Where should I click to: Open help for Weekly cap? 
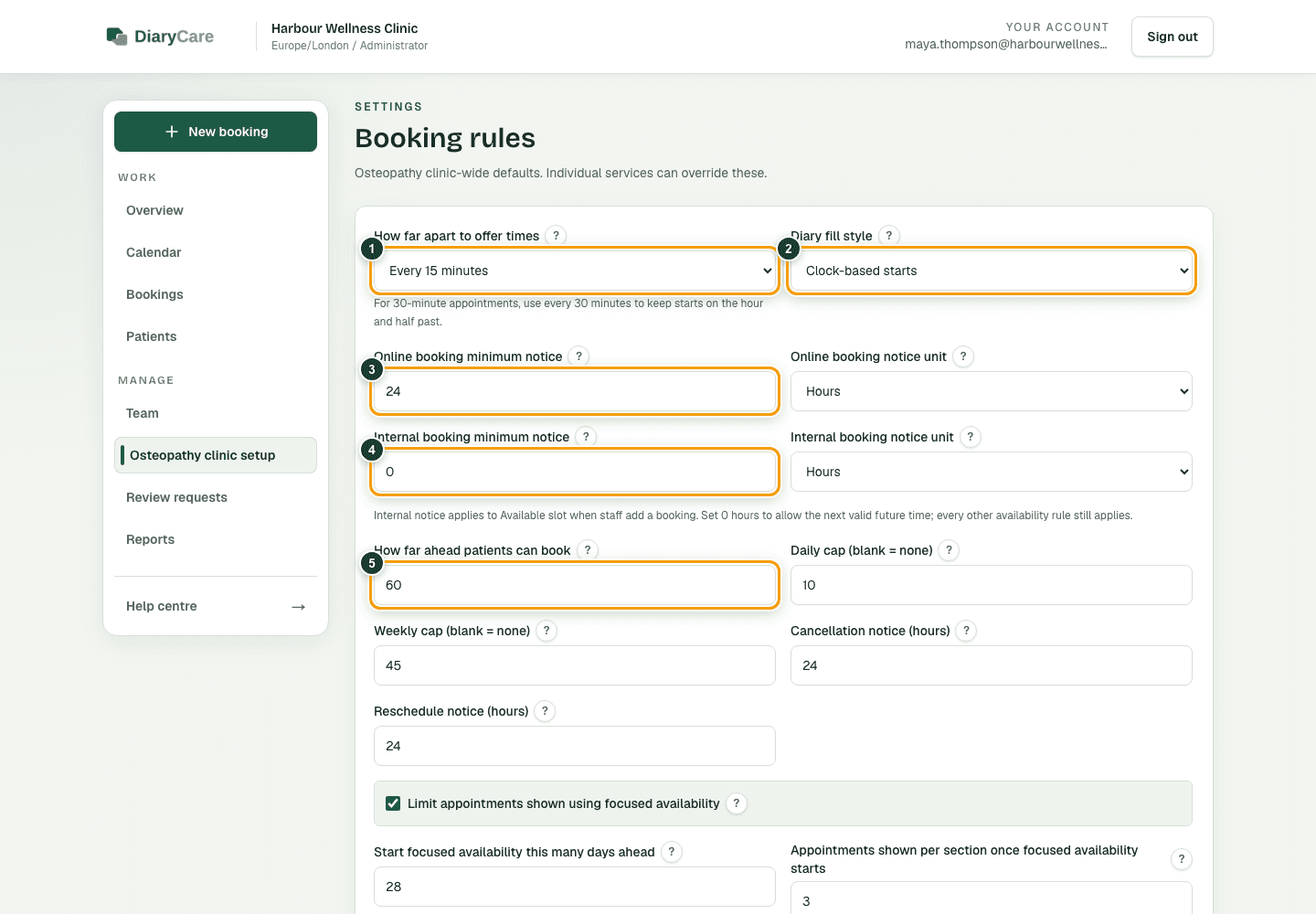click(x=547, y=631)
